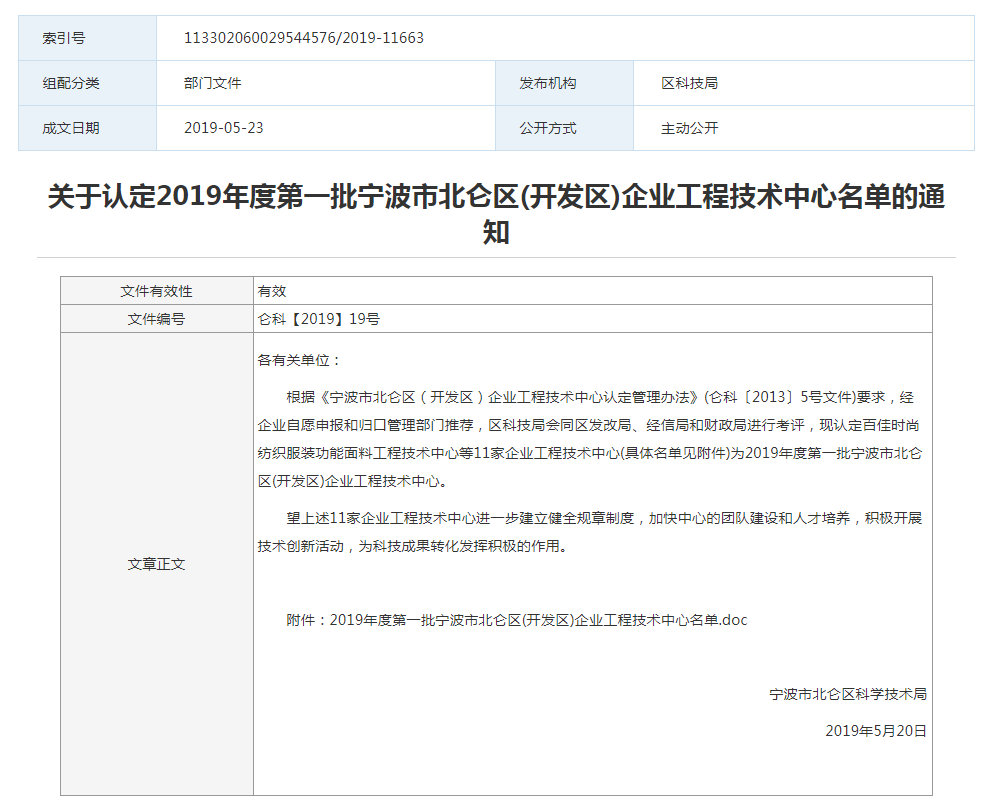989x807 pixels.
Task: Click the 文件编号 row label
Action: click(x=156, y=319)
